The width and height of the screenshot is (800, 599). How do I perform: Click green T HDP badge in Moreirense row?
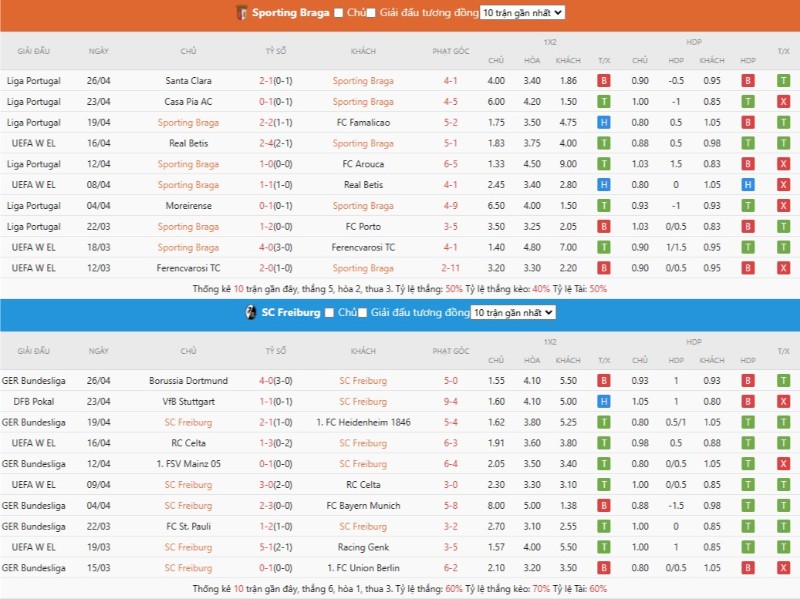click(x=747, y=206)
